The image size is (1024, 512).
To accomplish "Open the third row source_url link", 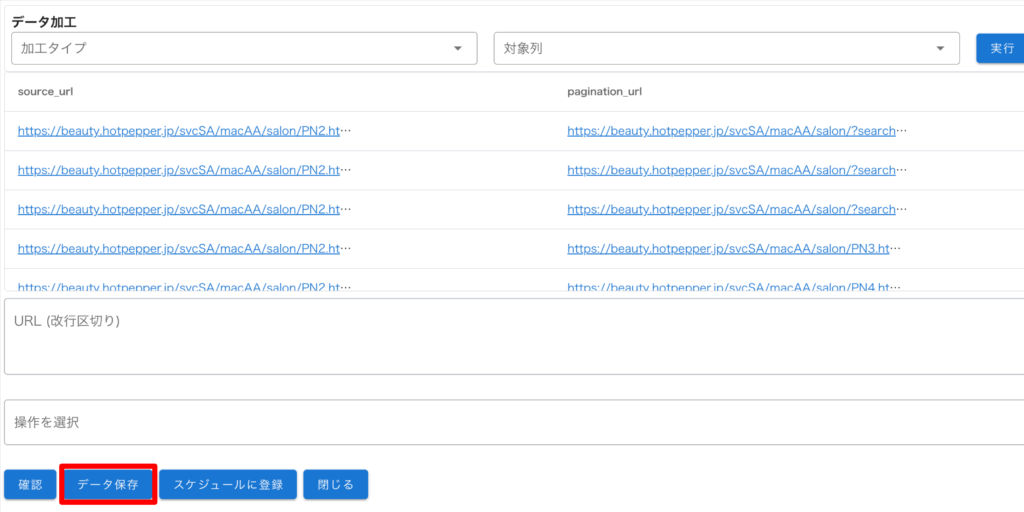I will pos(184,209).
